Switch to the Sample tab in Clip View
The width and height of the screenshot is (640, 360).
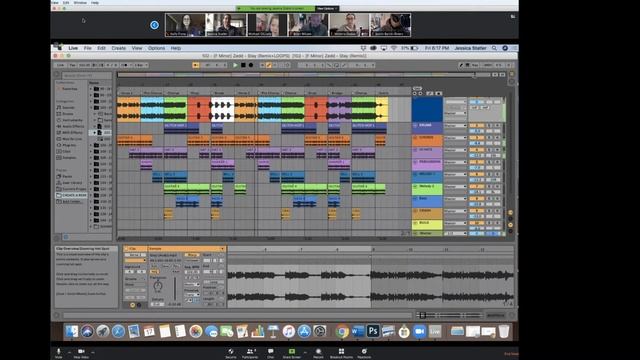click(187, 249)
